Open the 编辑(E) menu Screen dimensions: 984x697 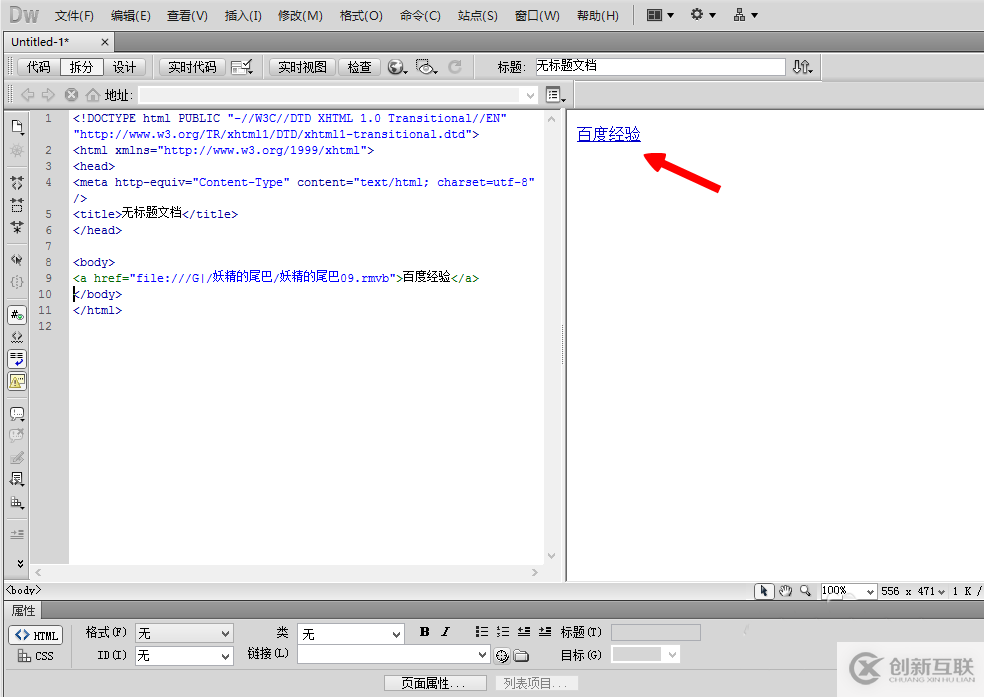coord(131,16)
